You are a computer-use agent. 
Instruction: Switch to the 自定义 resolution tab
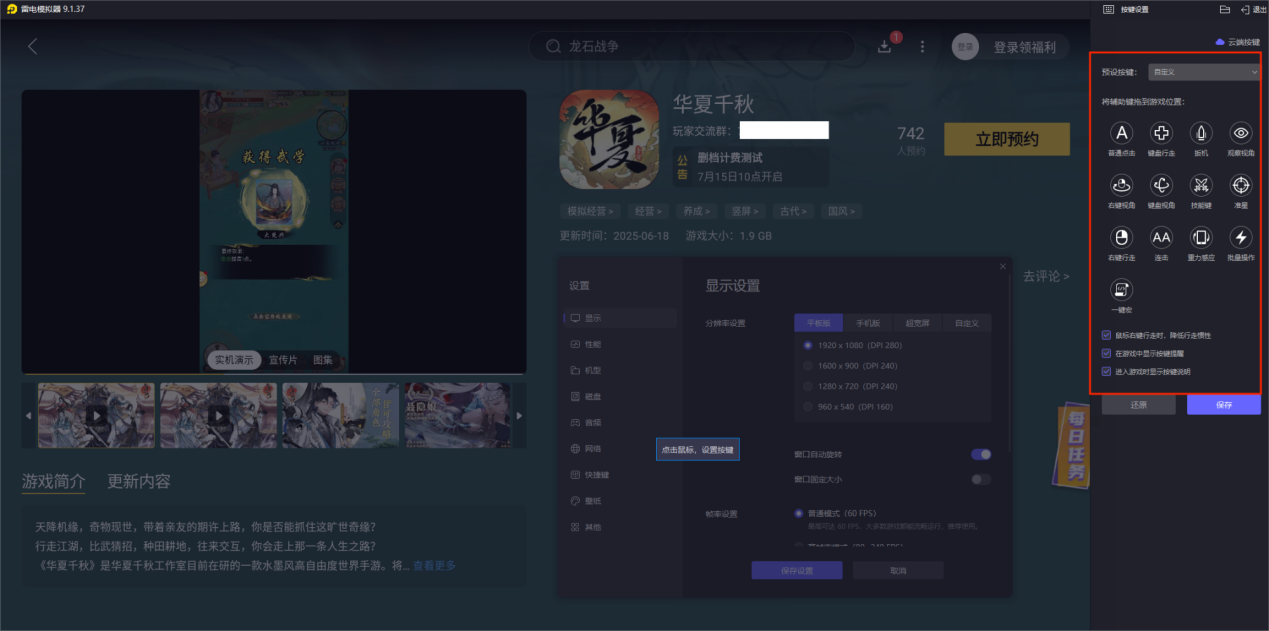click(966, 323)
